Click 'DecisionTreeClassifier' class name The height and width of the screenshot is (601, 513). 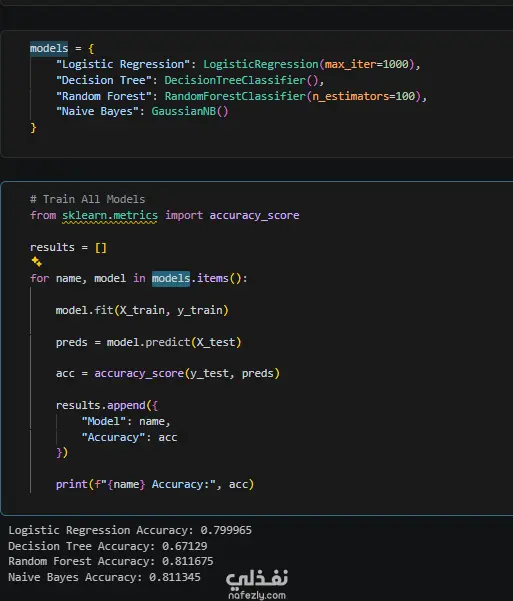tap(235, 80)
